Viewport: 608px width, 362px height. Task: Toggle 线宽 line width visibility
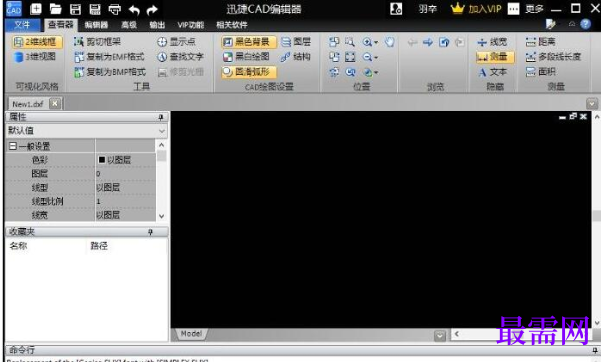coord(492,42)
